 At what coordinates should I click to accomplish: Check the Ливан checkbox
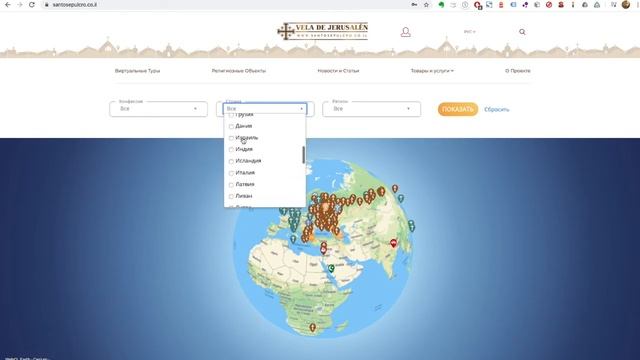coord(231,196)
